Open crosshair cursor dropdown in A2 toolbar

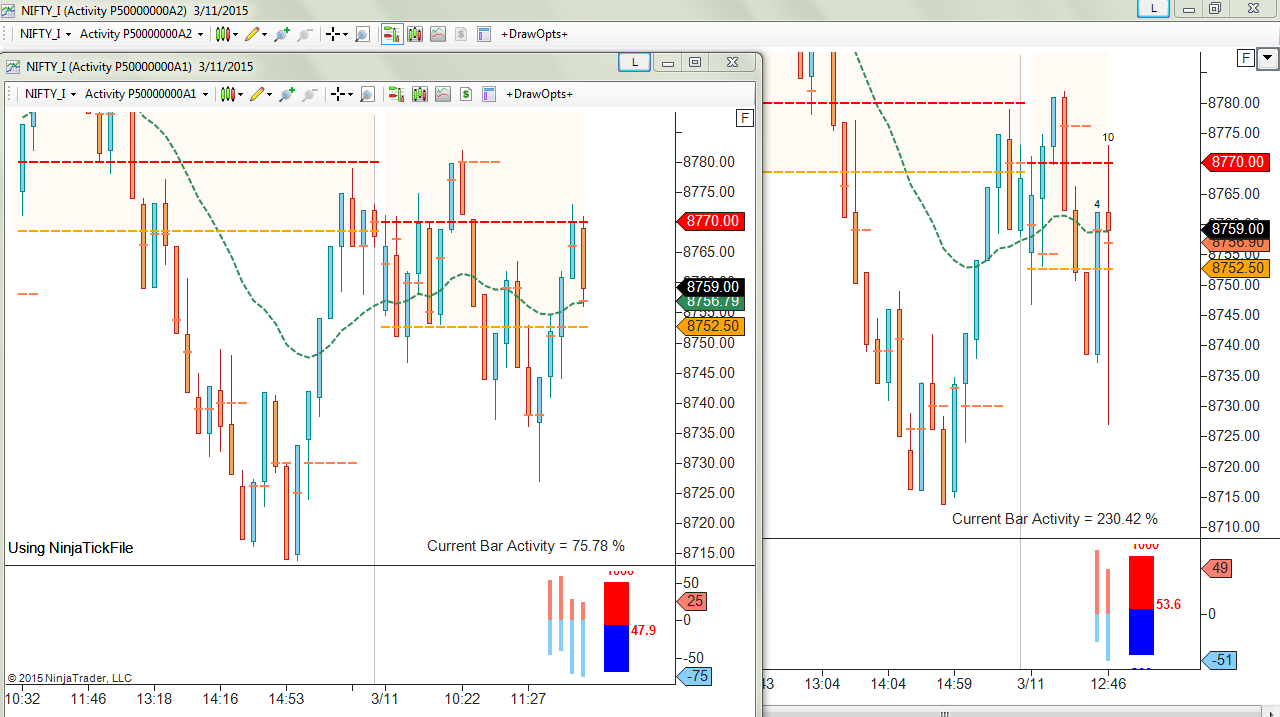(x=337, y=34)
